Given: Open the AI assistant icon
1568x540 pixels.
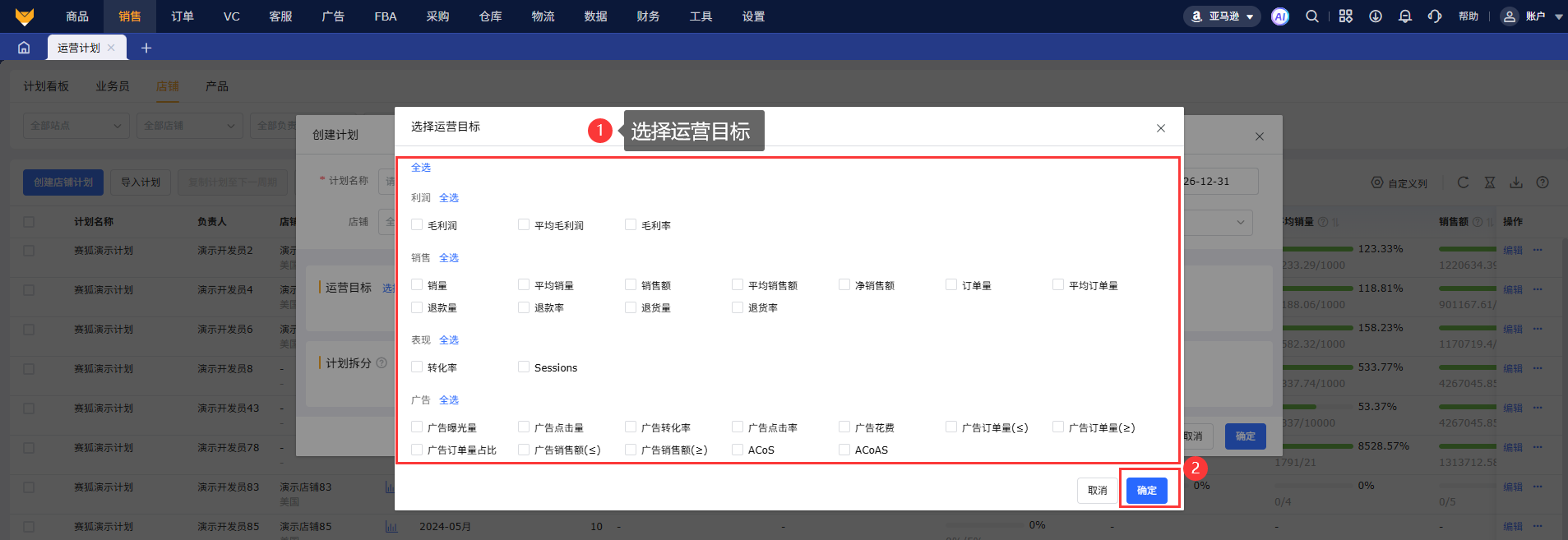Looking at the screenshot, I should point(1279,16).
